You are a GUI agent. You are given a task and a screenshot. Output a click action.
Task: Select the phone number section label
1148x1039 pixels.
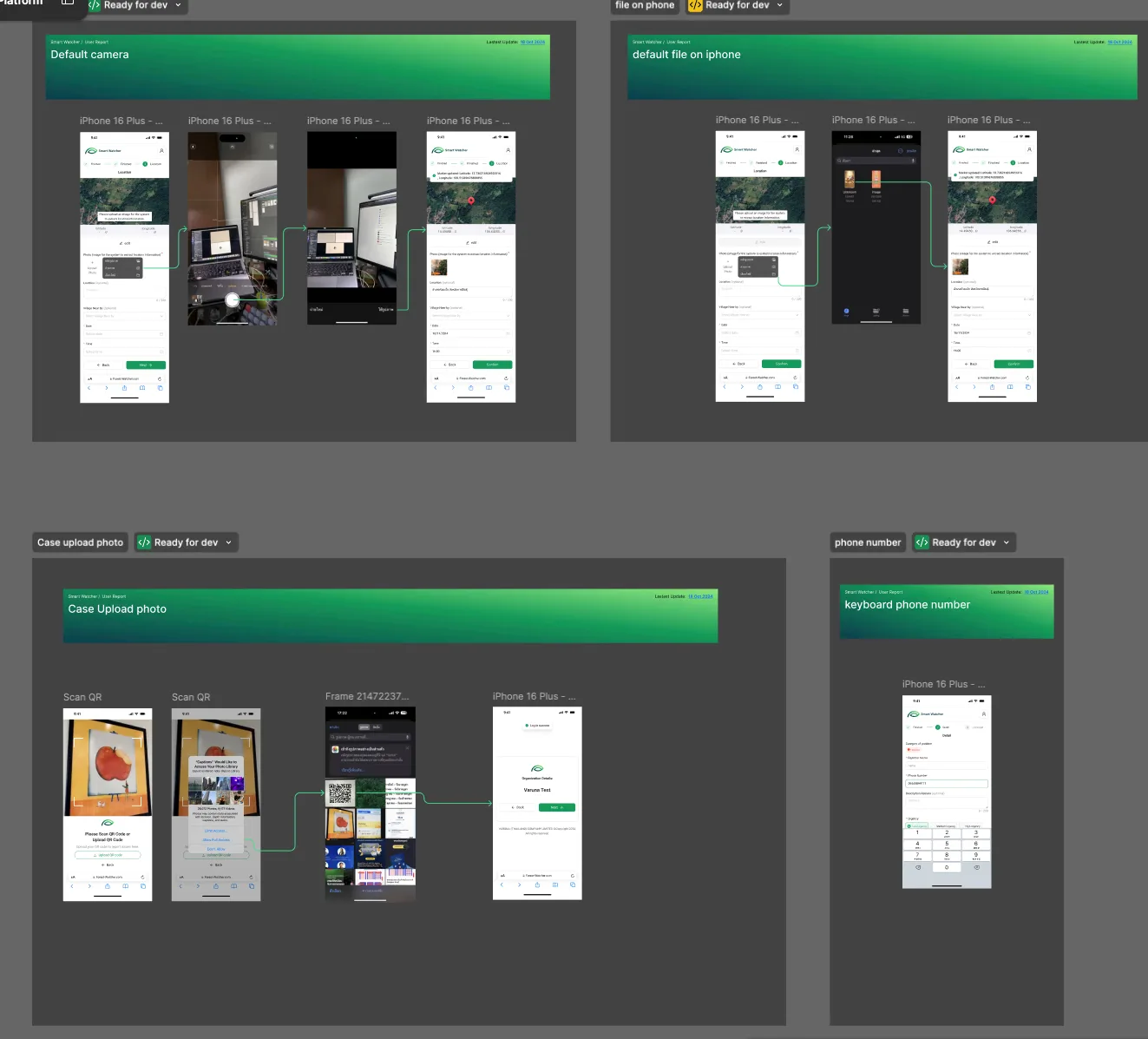(x=868, y=543)
